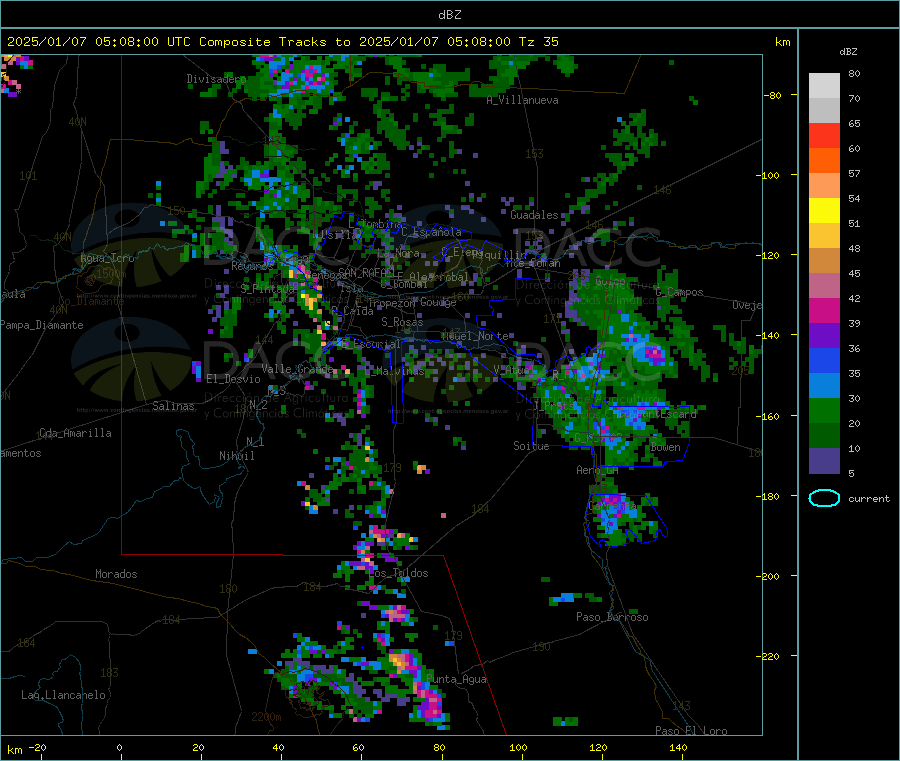Click the 'Soitue' location label
The height and width of the screenshot is (761, 900).
531,445
